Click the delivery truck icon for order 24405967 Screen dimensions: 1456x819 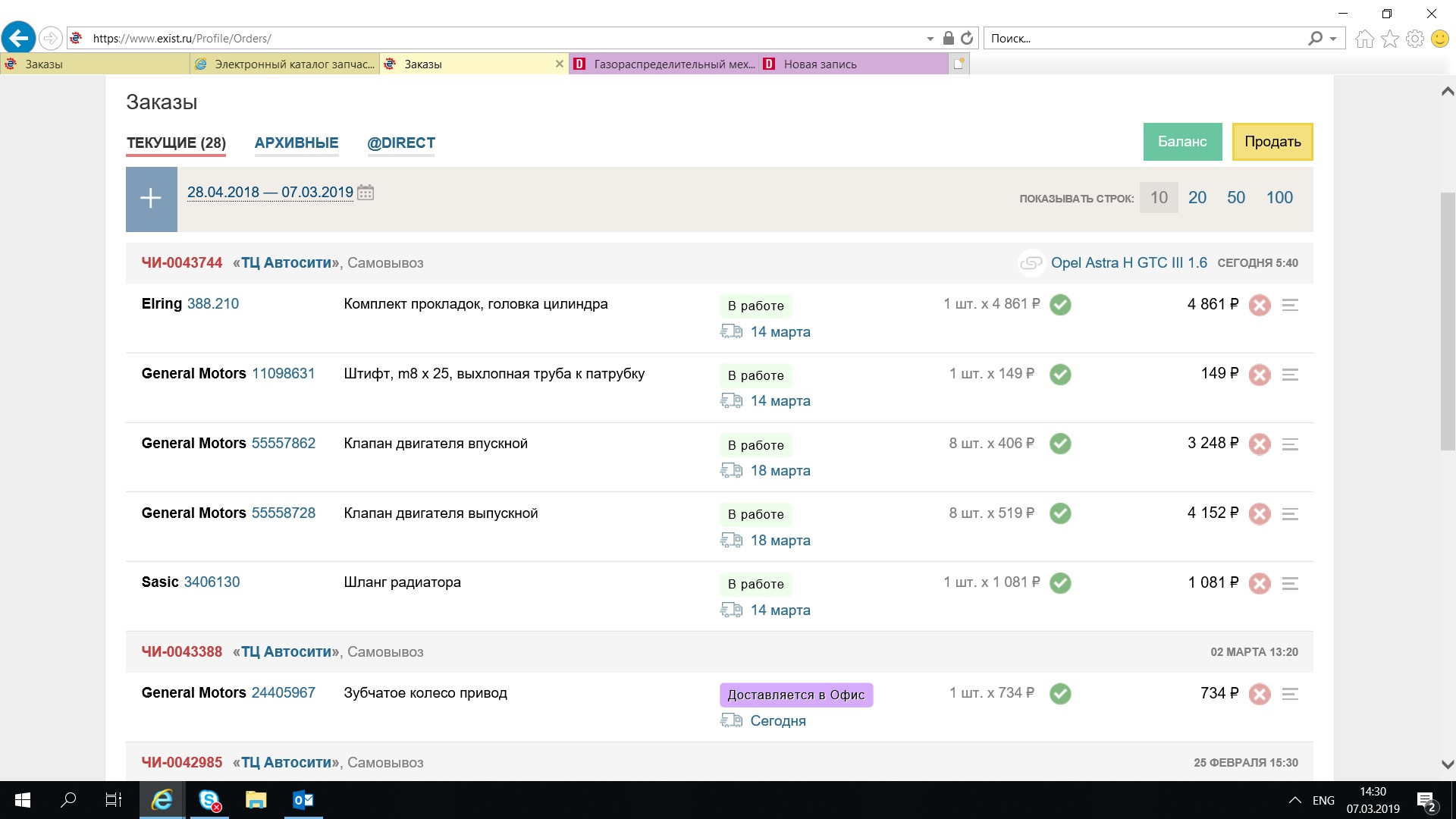(731, 720)
